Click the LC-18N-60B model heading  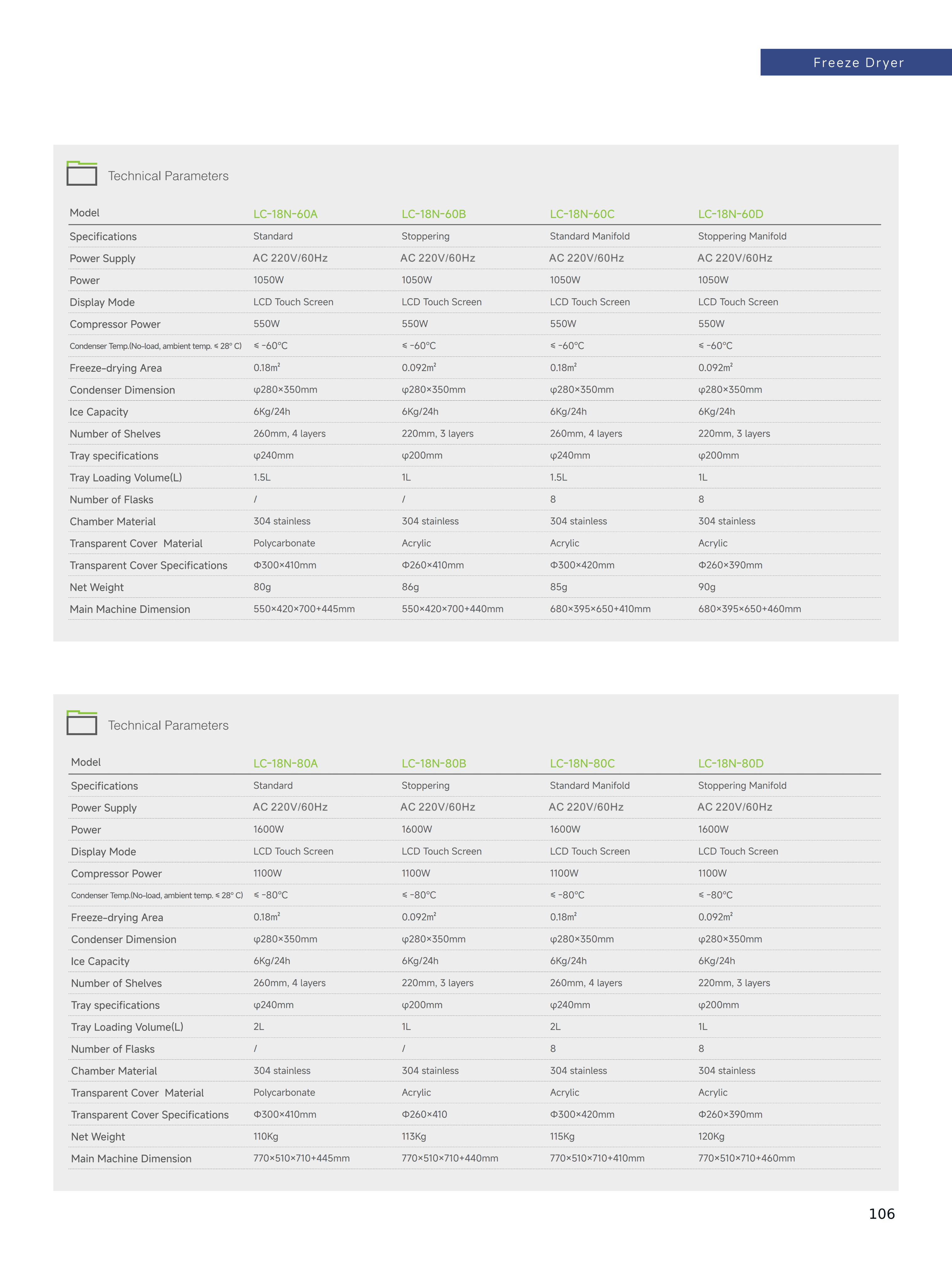tap(434, 214)
